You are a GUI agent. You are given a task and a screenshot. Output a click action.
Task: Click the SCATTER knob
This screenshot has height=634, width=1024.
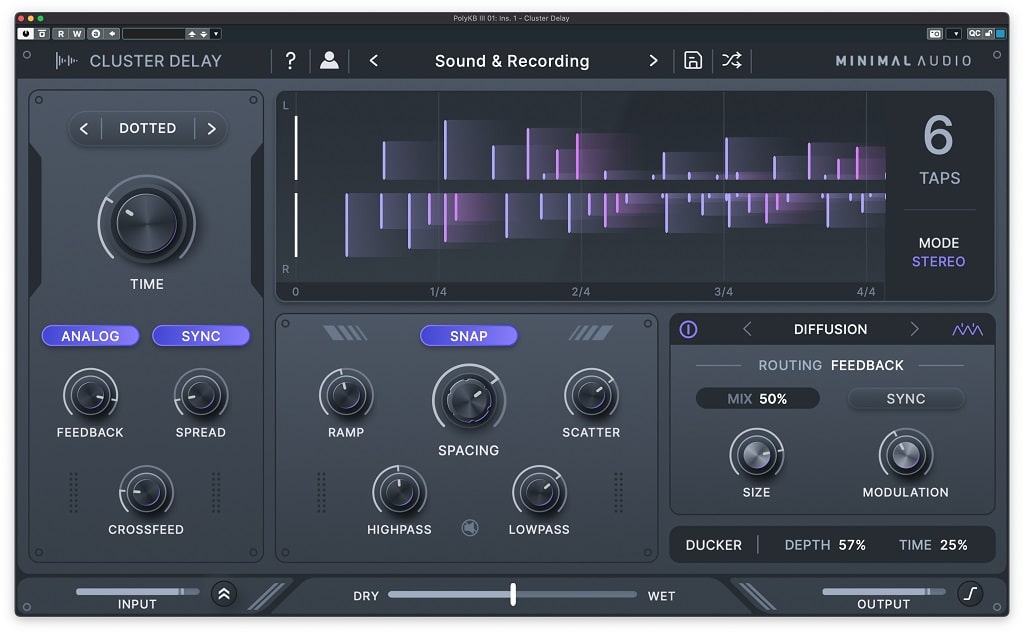point(591,394)
